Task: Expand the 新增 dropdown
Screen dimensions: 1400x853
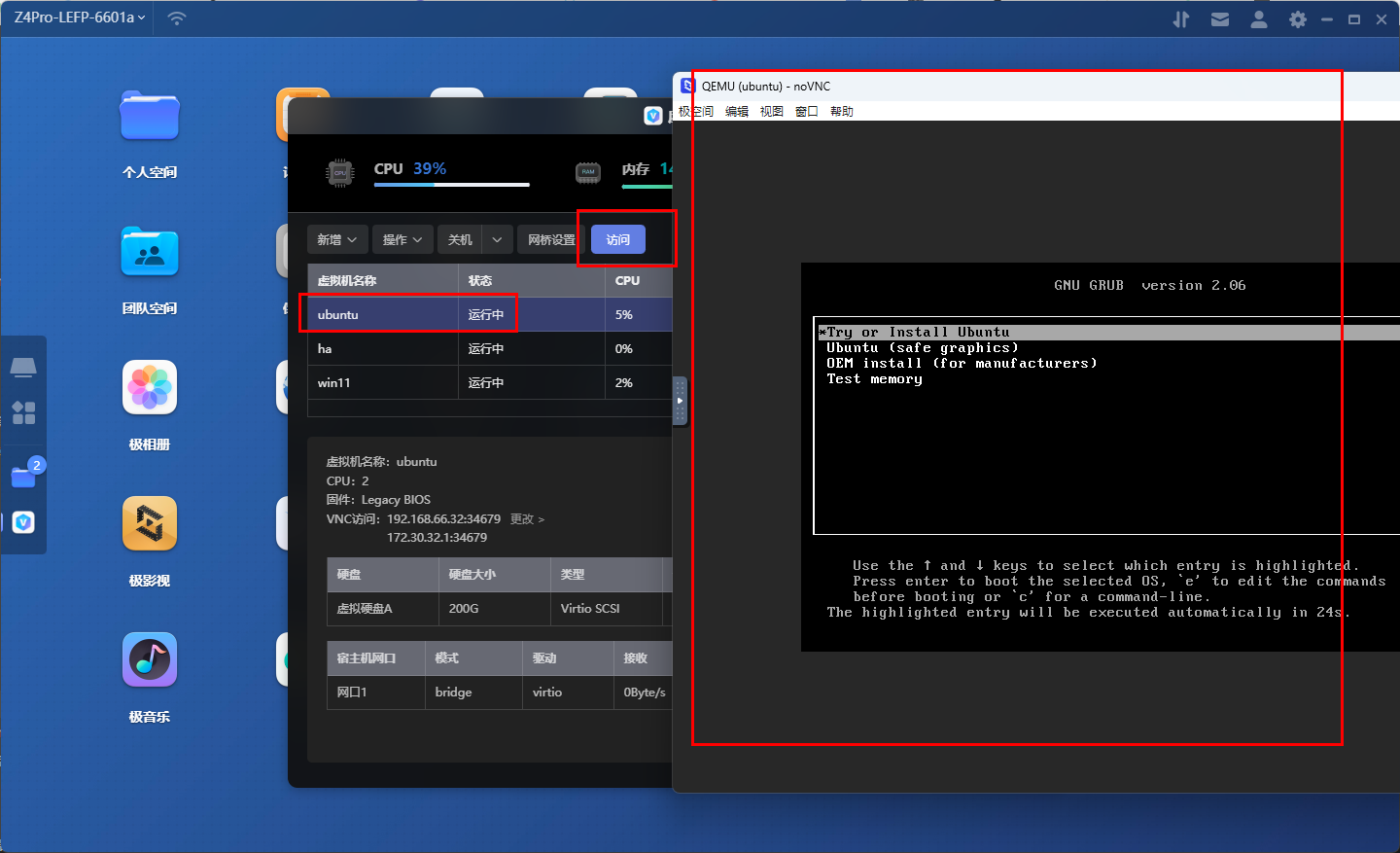Action: tap(337, 239)
